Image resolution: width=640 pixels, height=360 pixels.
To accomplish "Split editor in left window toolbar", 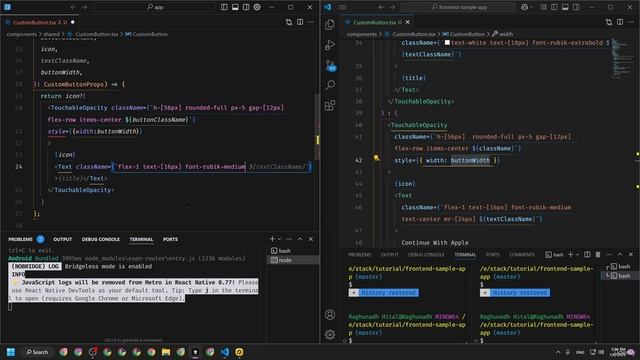I will (x=300, y=22).
